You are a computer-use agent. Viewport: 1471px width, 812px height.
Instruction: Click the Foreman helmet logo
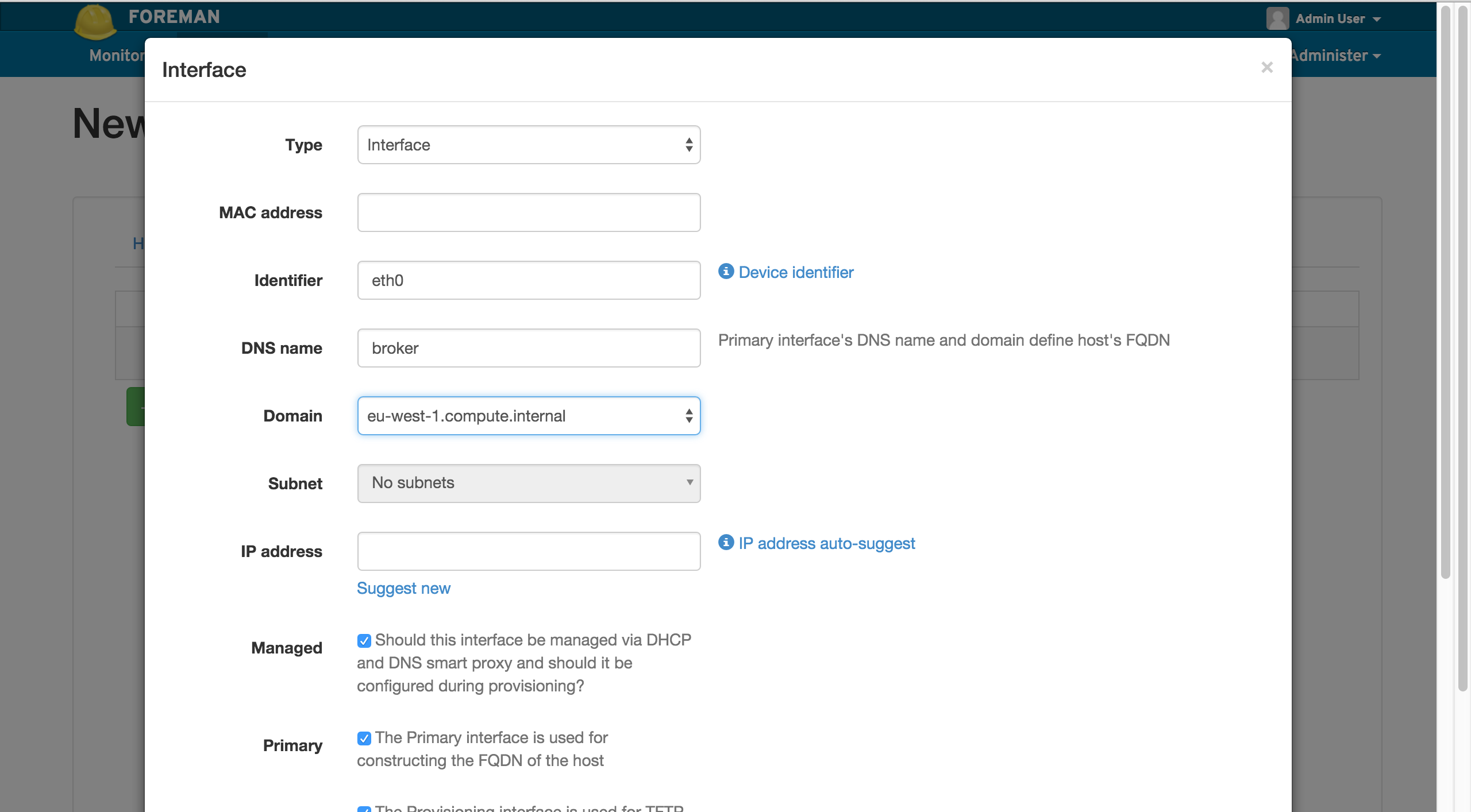(x=95, y=22)
